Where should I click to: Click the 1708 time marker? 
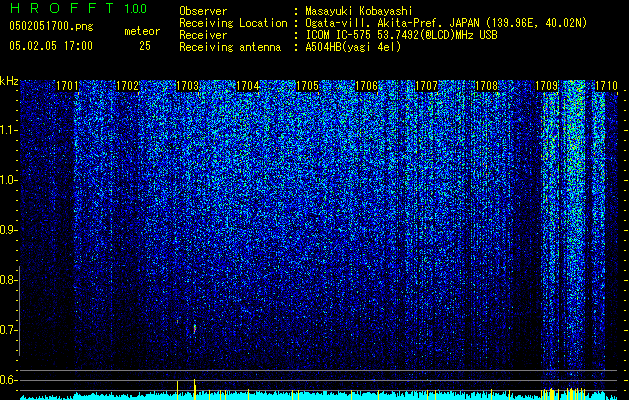pos(486,86)
